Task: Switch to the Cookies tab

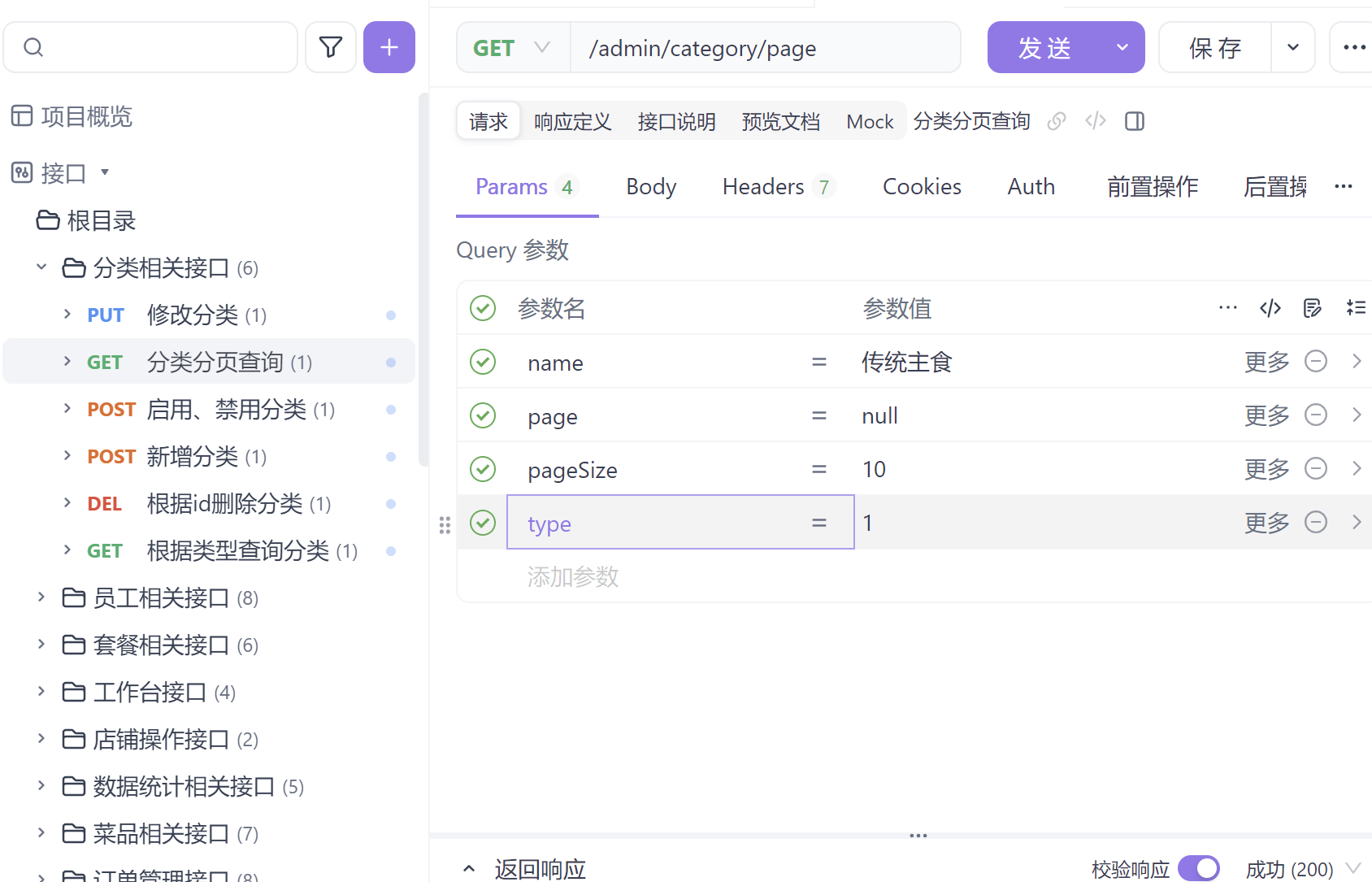Action: click(922, 186)
